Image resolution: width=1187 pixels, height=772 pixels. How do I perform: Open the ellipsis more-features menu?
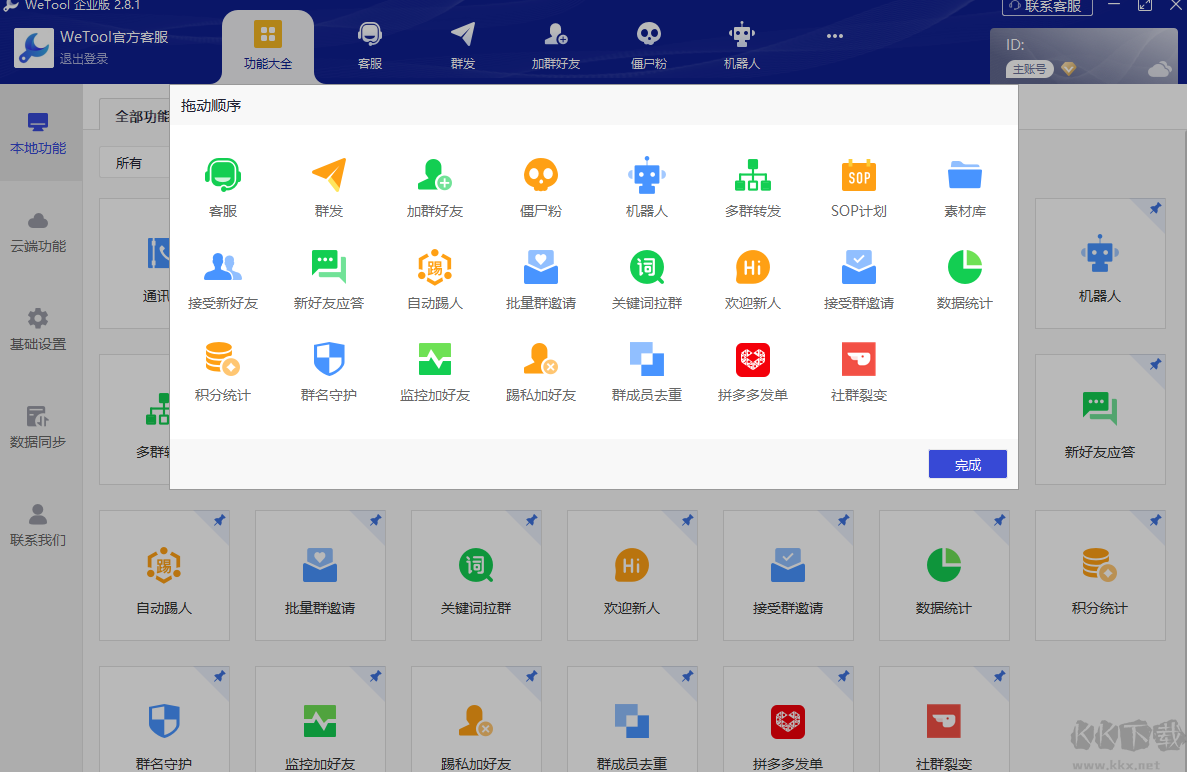coord(835,37)
